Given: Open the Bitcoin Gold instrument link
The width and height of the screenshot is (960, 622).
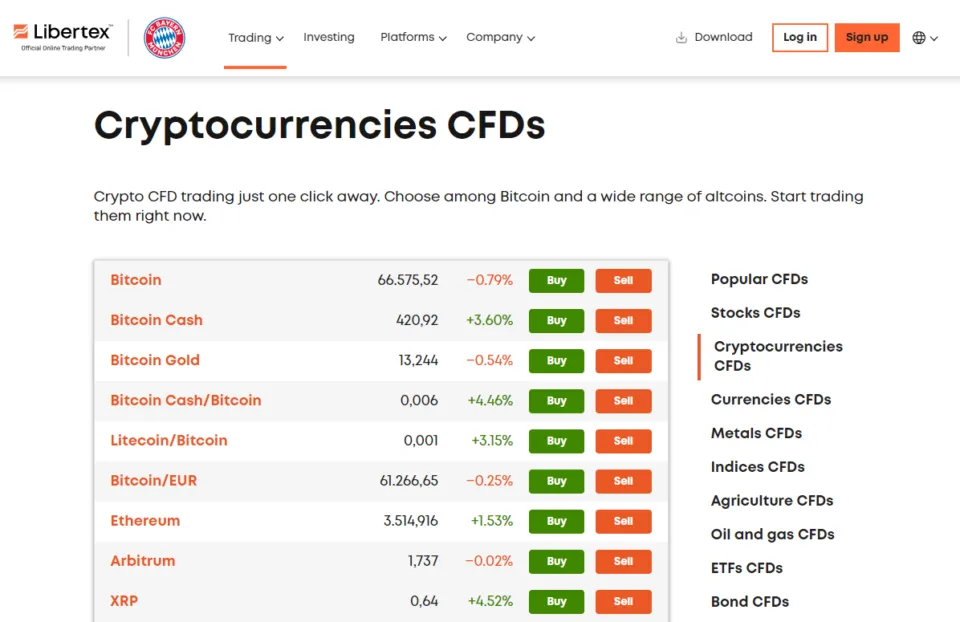Looking at the screenshot, I should click(155, 360).
